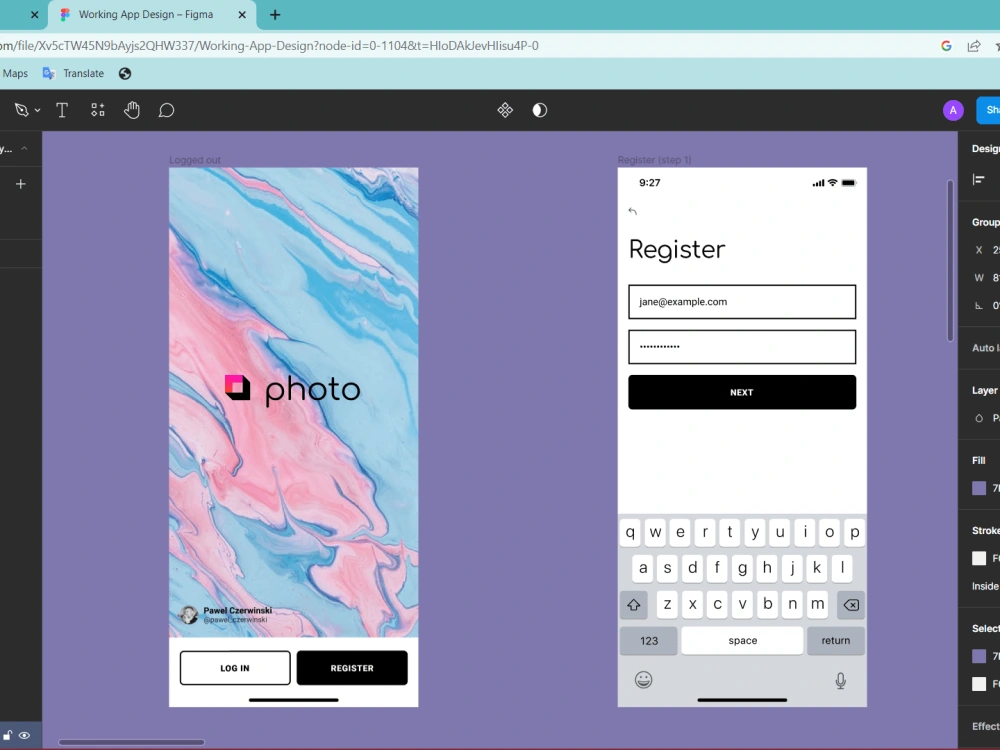This screenshot has width=1000, height=750.
Task: Open a new browser tab
Action: pyautogui.click(x=275, y=15)
